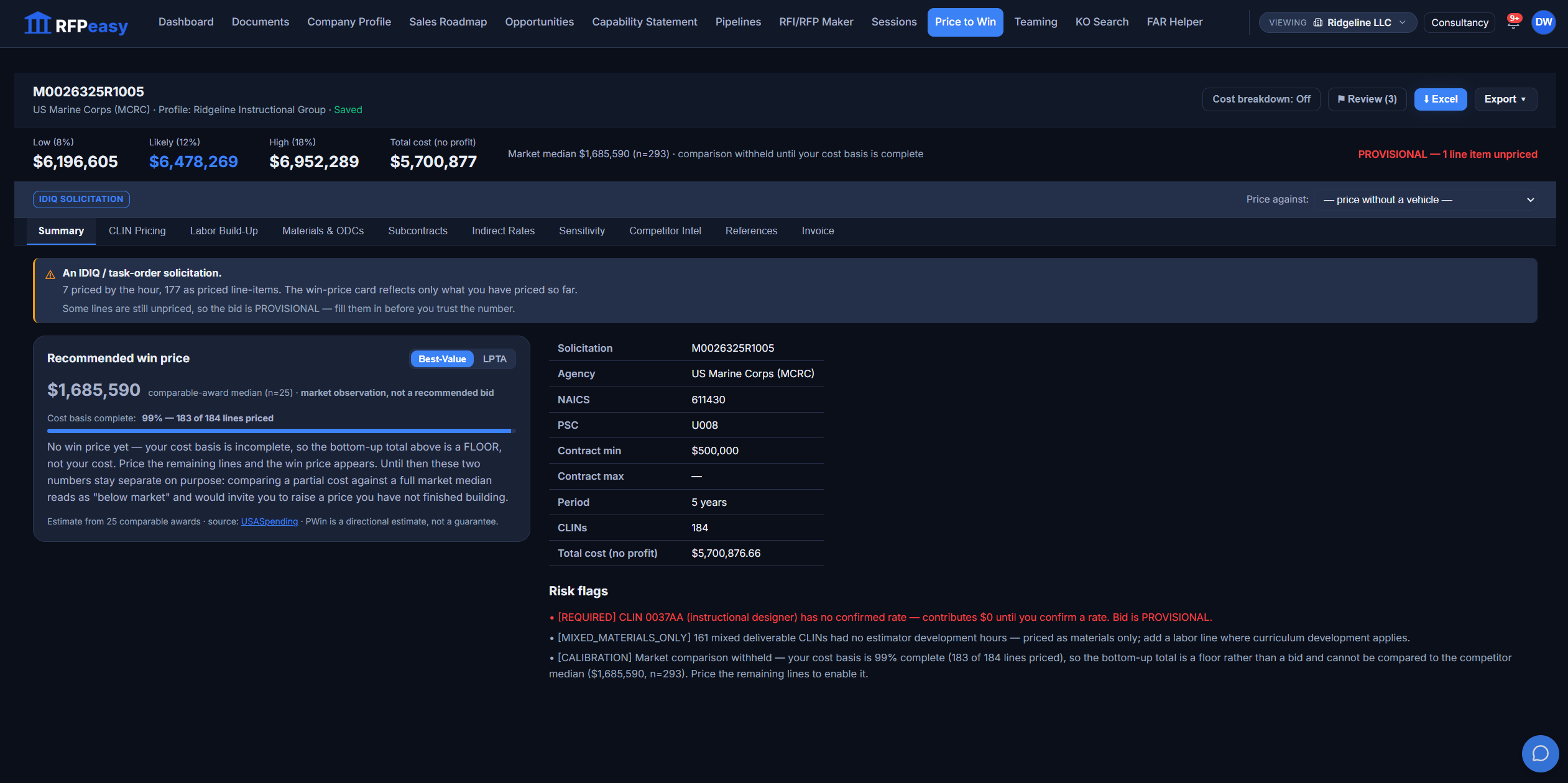Image resolution: width=1568 pixels, height=783 pixels.
Task: Click the green Saved status text
Action: pos(348,110)
